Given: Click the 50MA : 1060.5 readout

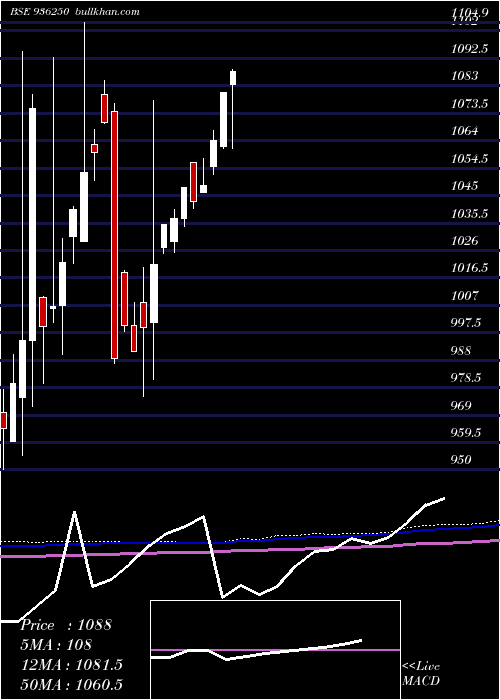Looking at the screenshot, I should pos(71,684).
